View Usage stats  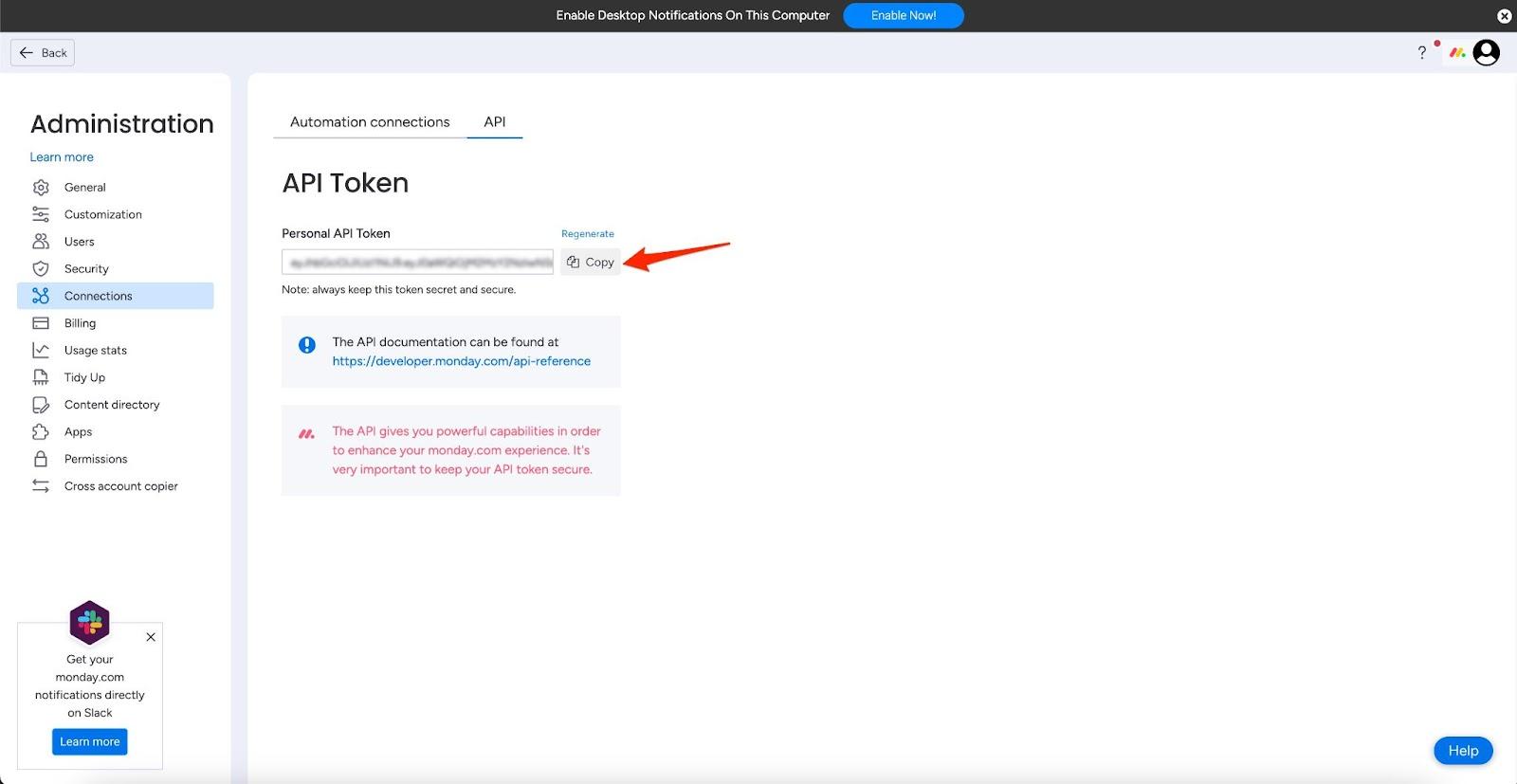pyautogui.click(x=116, y=351)
